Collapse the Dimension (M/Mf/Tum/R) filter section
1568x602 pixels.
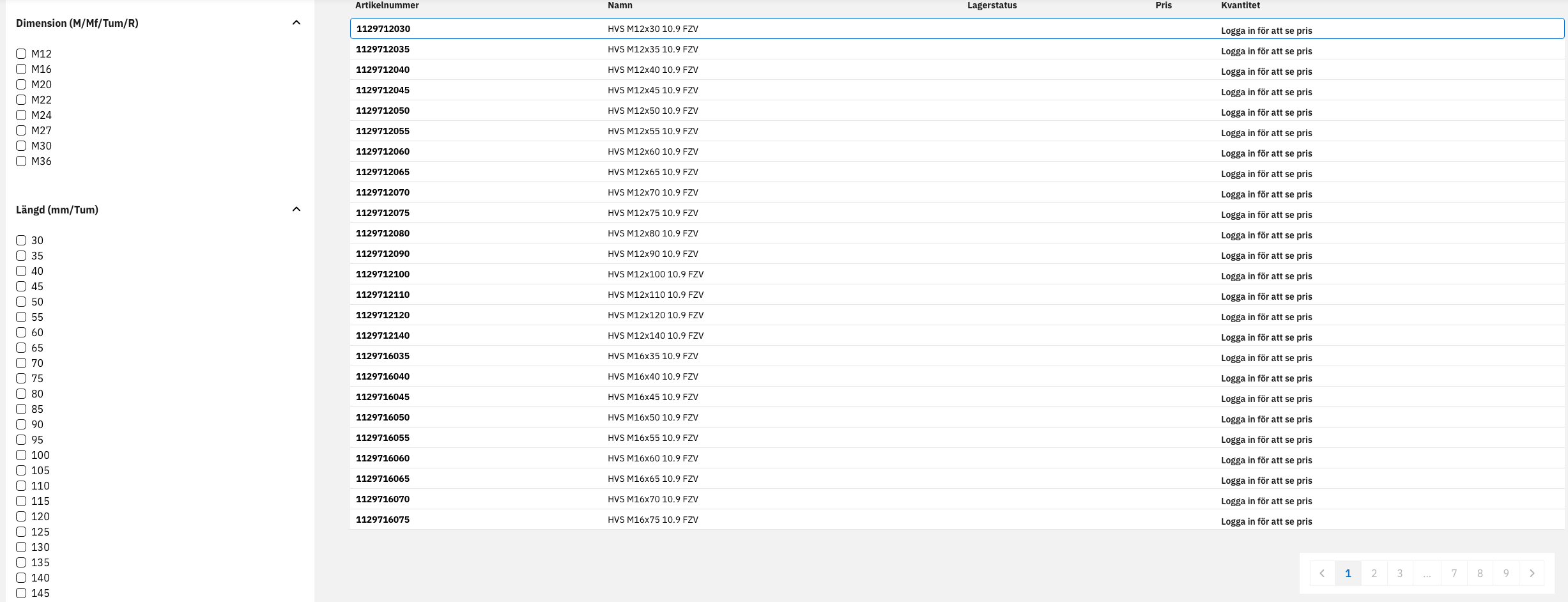click(296, 23)
